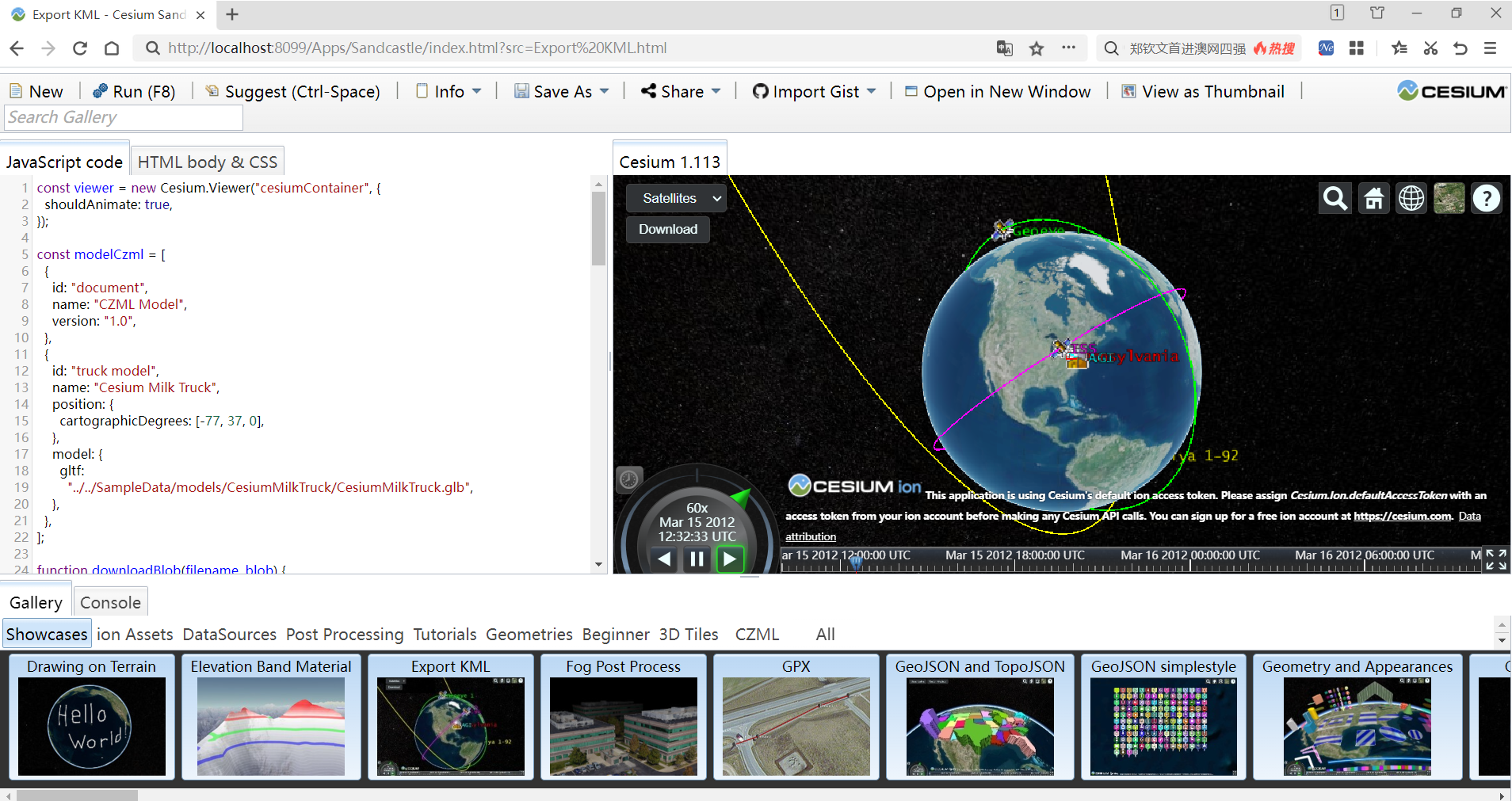Image resolution: width=1512 pixels, height=801 pixels.
Task: Click the code editor vertical scrollbar
Action: pos(598,229)
